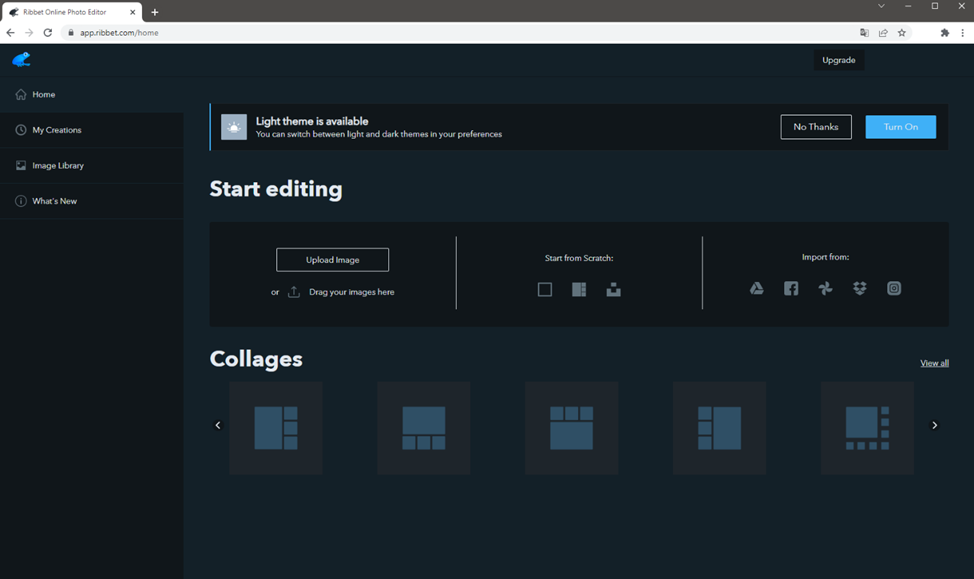Open What's New section
The width and height of the screenshot is (974, 579).
(x=91, y=201)
